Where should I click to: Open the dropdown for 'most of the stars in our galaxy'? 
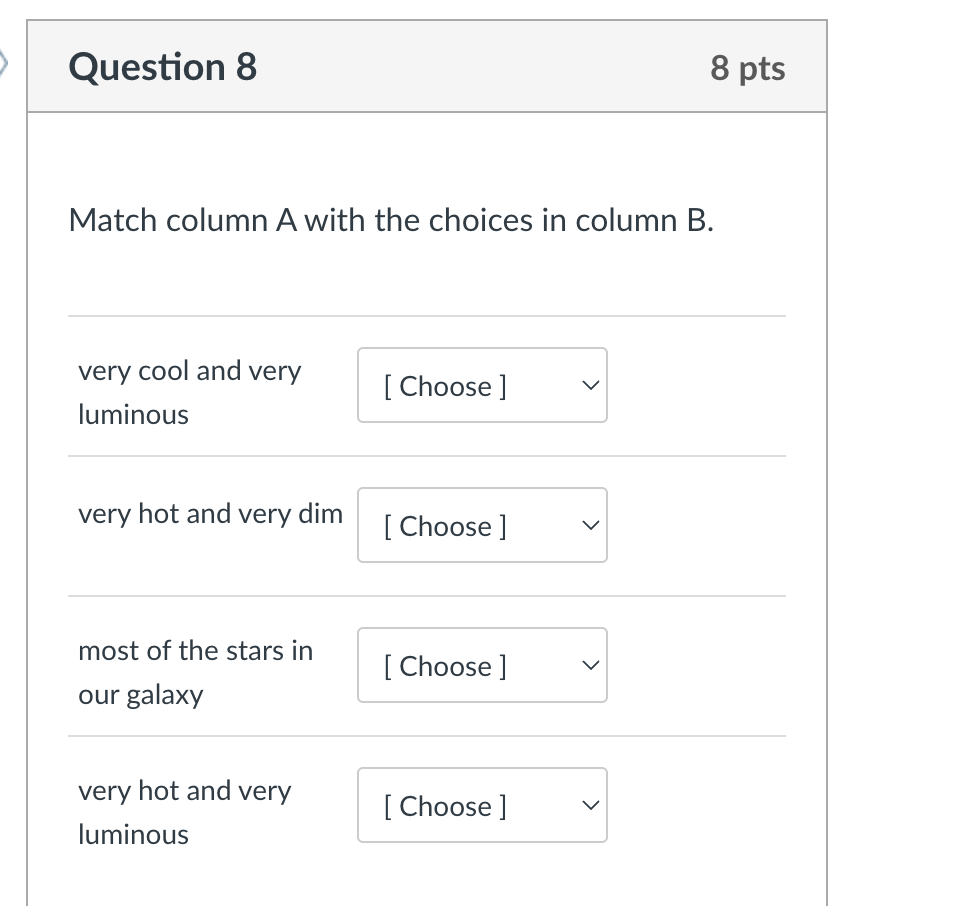[482, 665]
